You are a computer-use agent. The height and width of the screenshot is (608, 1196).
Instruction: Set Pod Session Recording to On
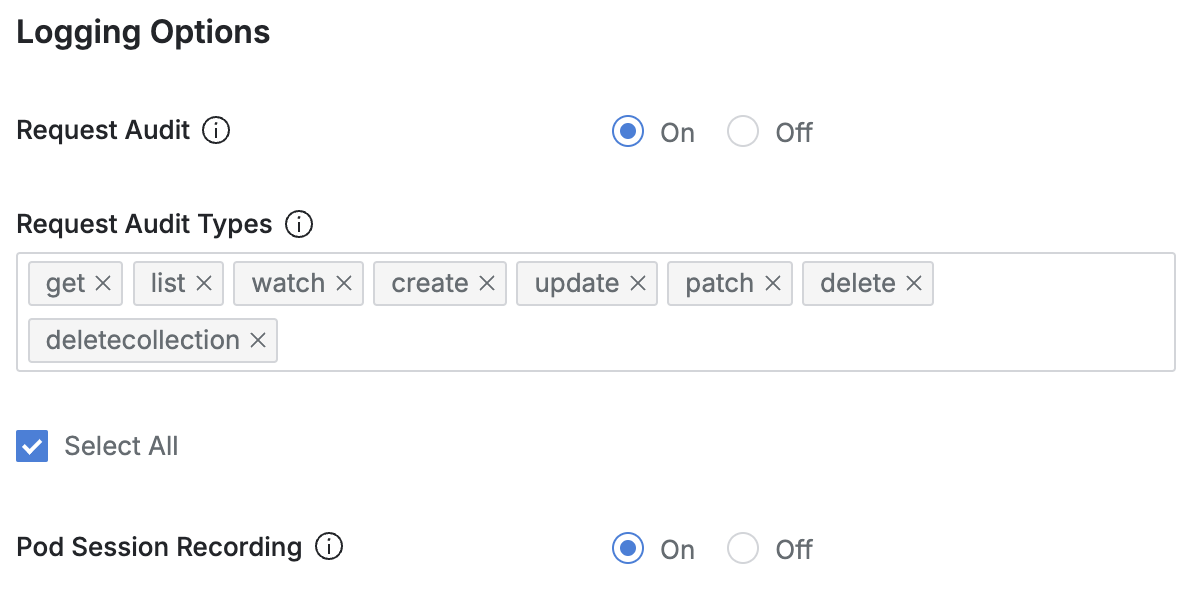click(x=628, y=549)
